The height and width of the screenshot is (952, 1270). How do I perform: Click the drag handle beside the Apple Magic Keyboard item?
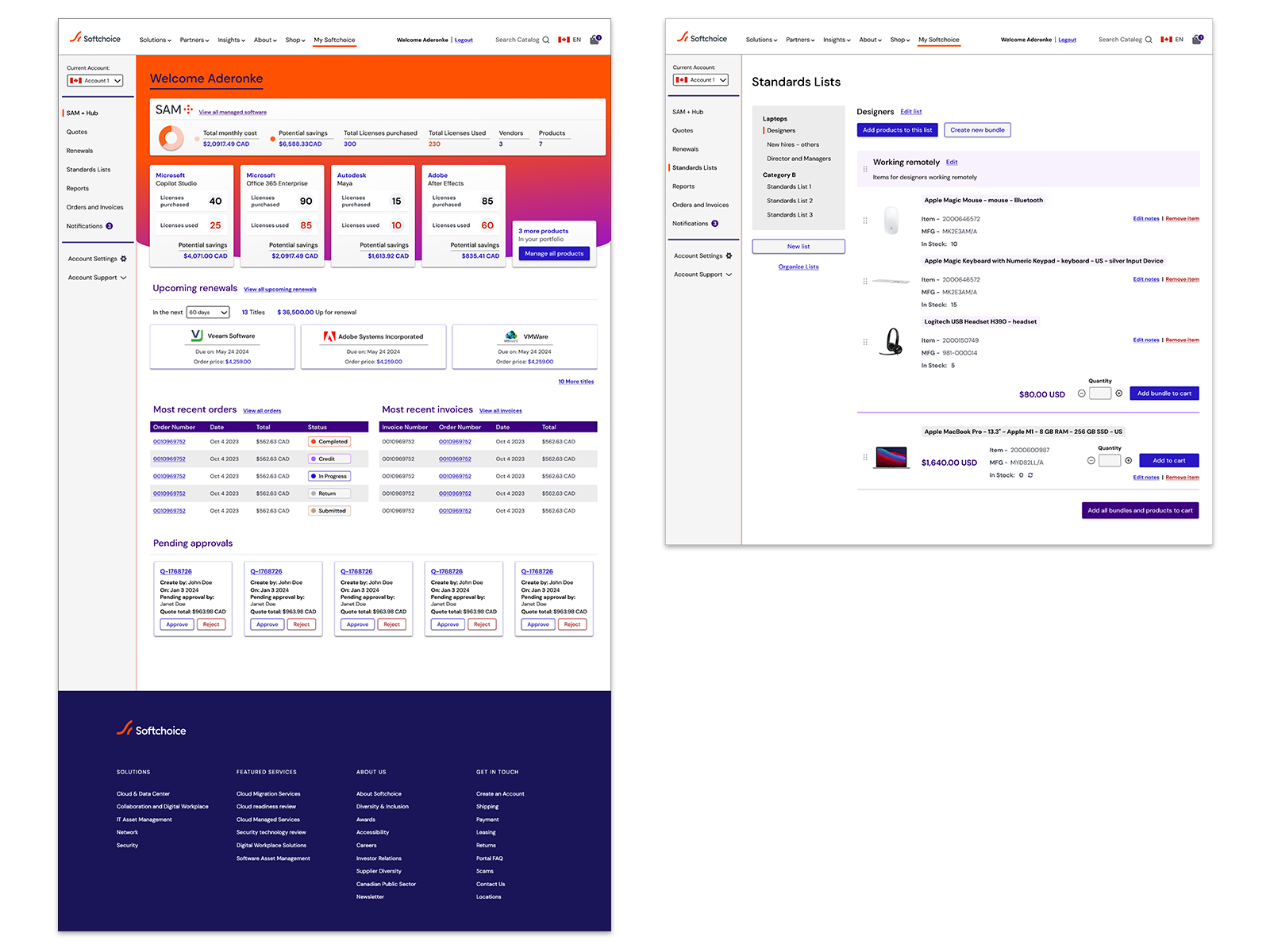pyautogui.click(x=865, y=281)
